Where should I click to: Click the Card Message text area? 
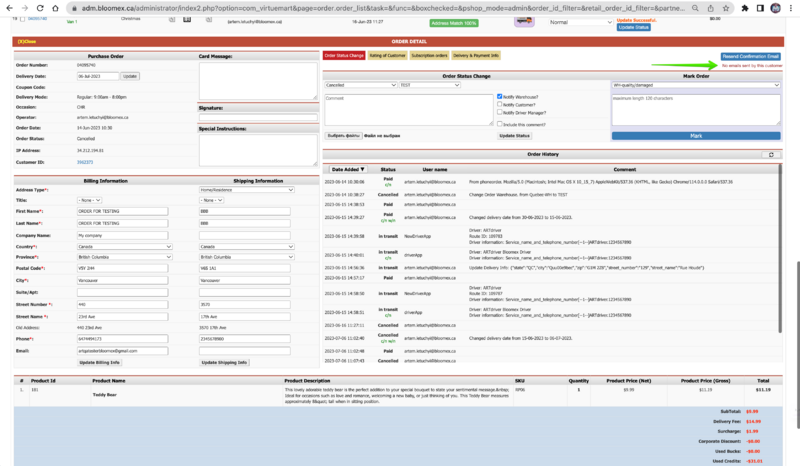(x=258, y=81)
